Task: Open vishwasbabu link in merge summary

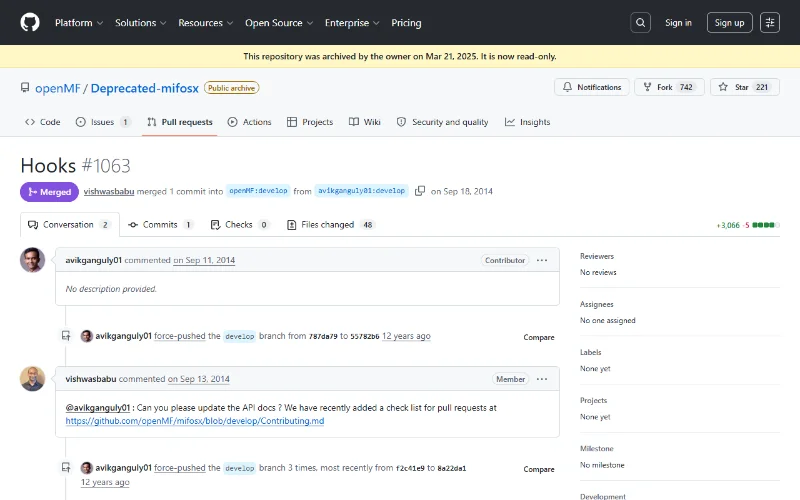Action: [109, 191]
